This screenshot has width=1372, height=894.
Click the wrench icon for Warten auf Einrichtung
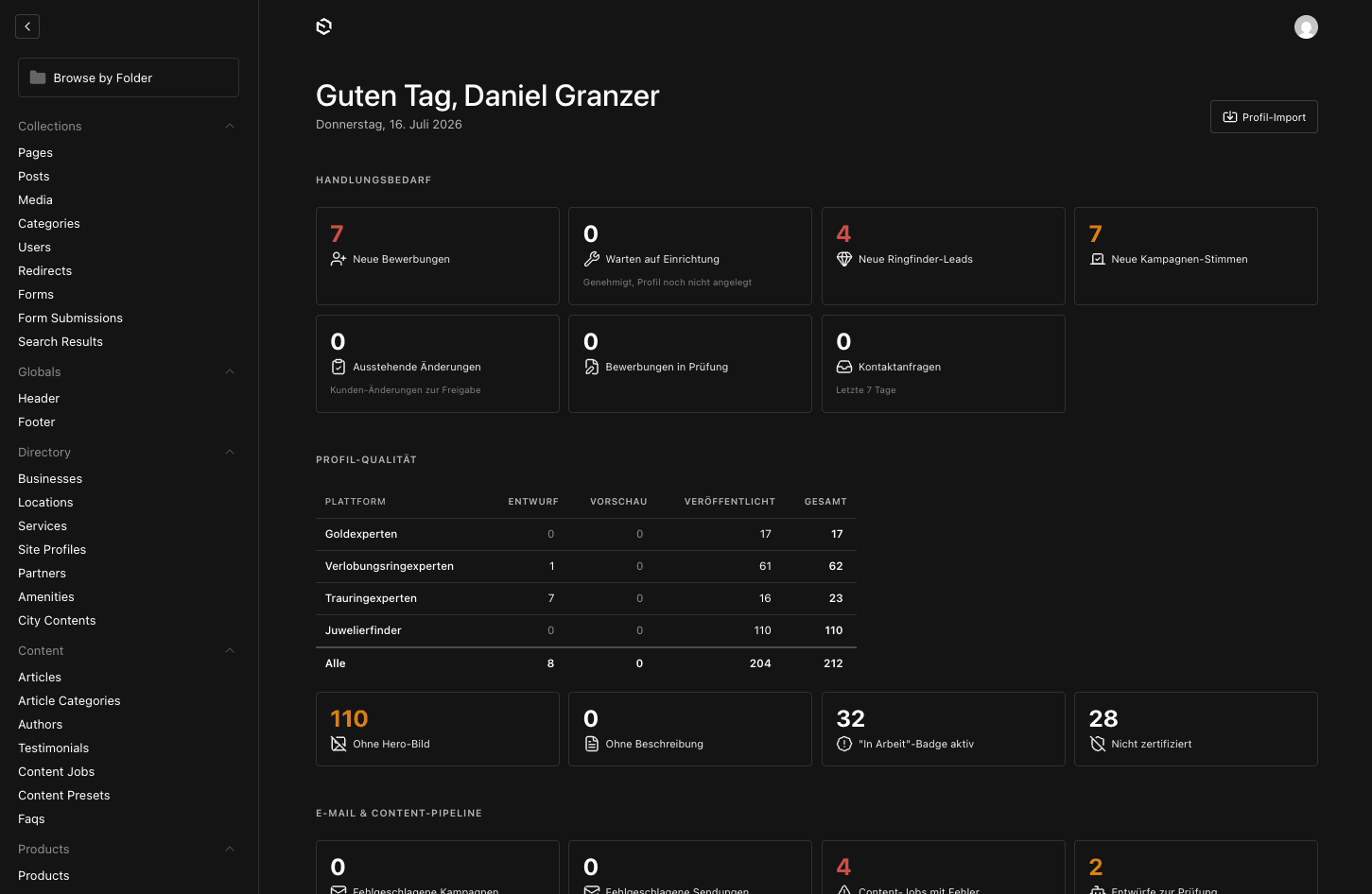(x=591, y=259)
